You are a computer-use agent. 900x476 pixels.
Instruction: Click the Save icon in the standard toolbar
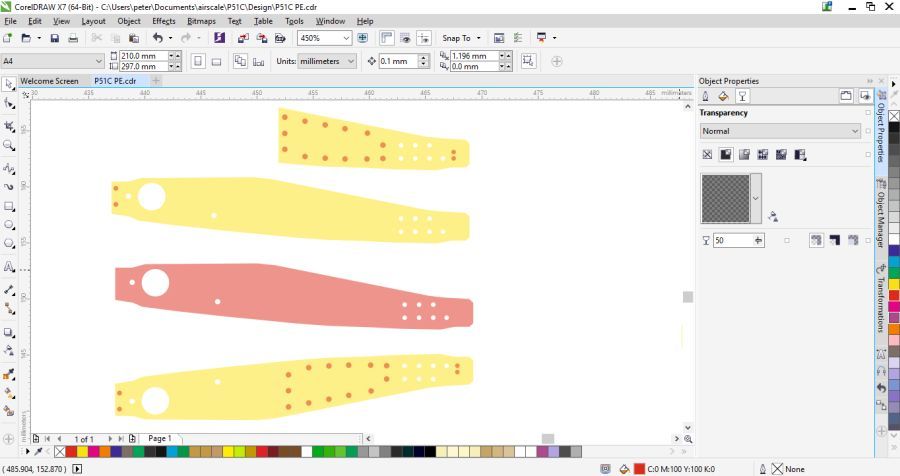55,38
